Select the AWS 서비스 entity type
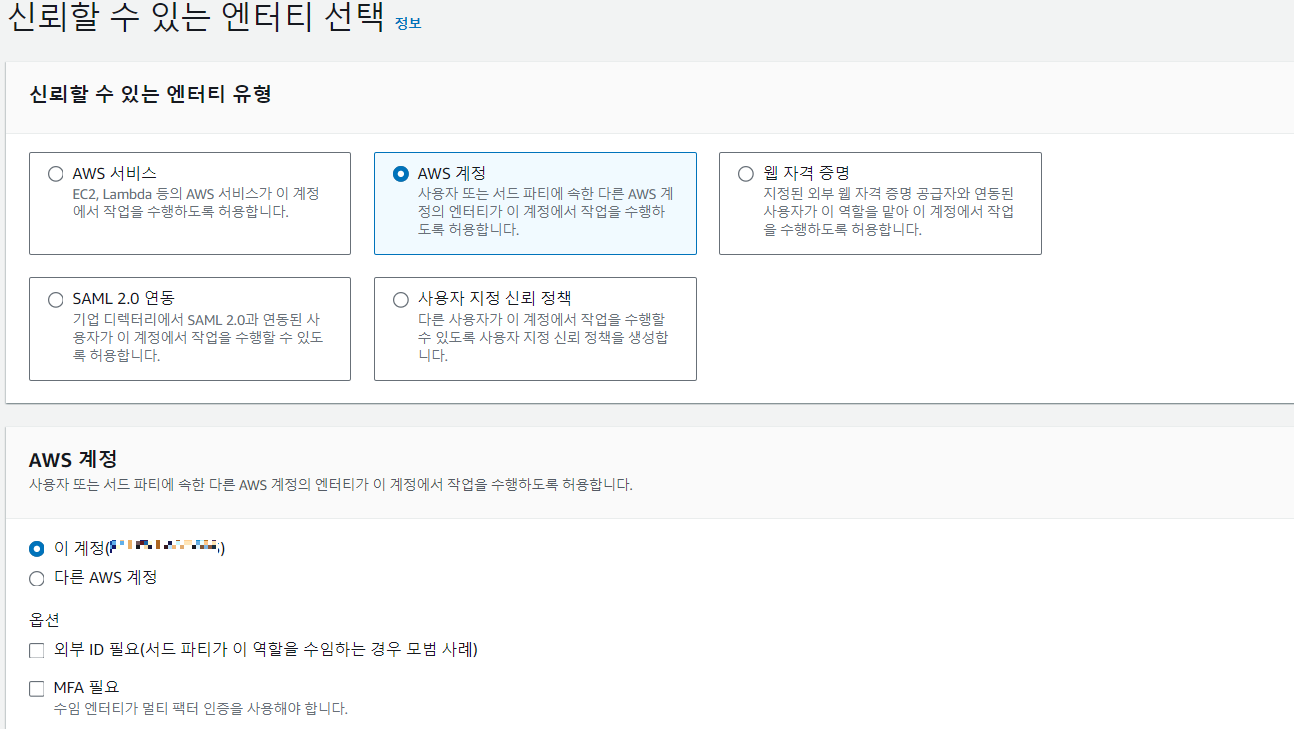The height and width of the screenshot is (729, 1294). click(56, 174)
